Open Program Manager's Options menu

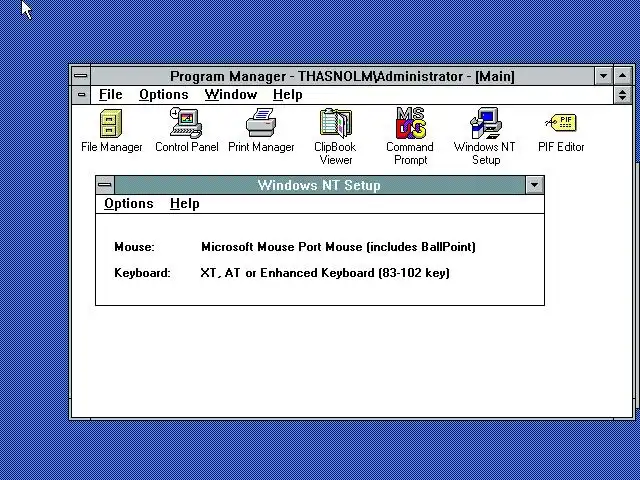click(164, 95)
